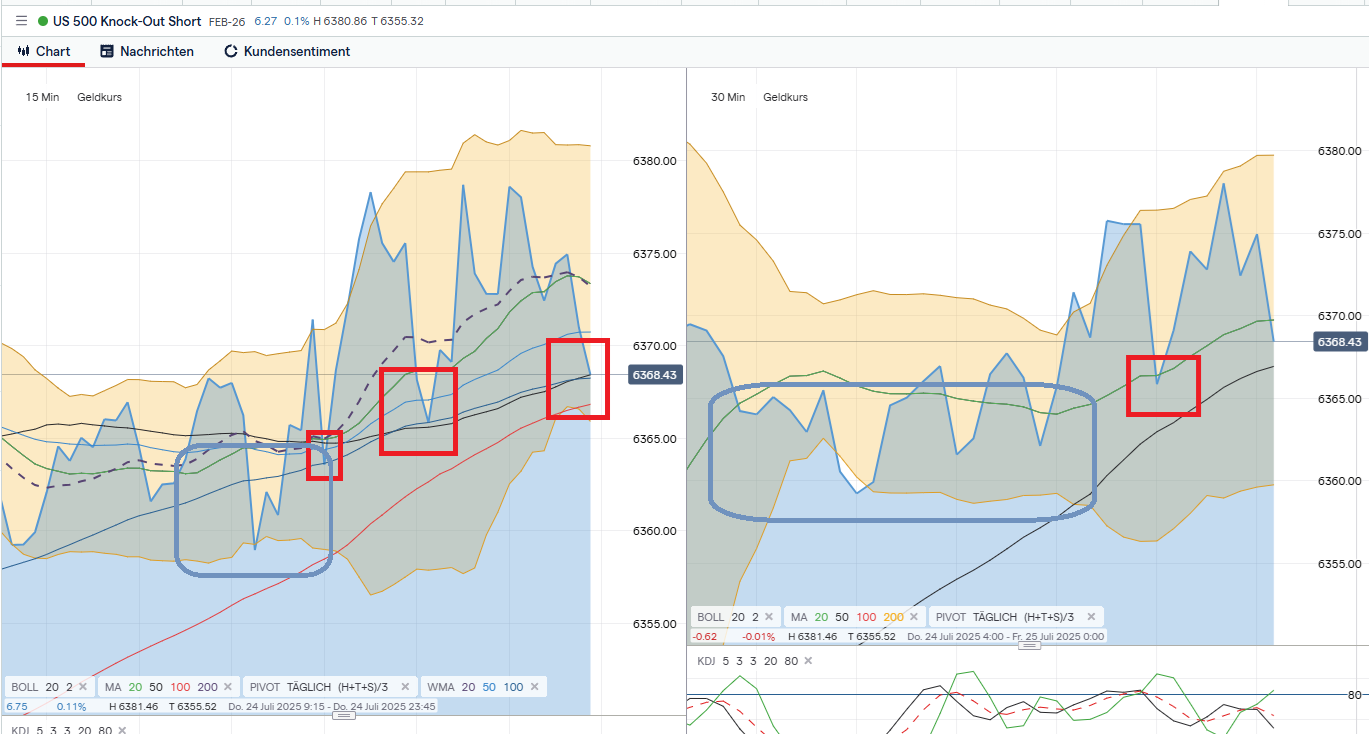Remove PIVOT indicator from 15 Min chart
The image size is (1369, 734).
point(405,687)
